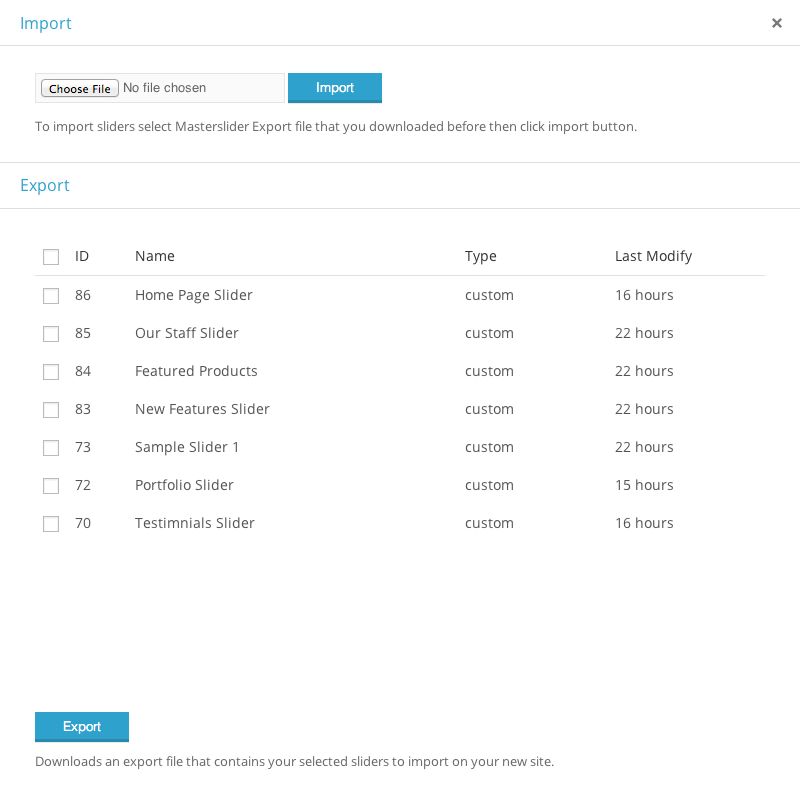Close the Import dialog with X
The width and height of the screenshot is (800, 803).
pyautogui.click(x=776, y=23)
